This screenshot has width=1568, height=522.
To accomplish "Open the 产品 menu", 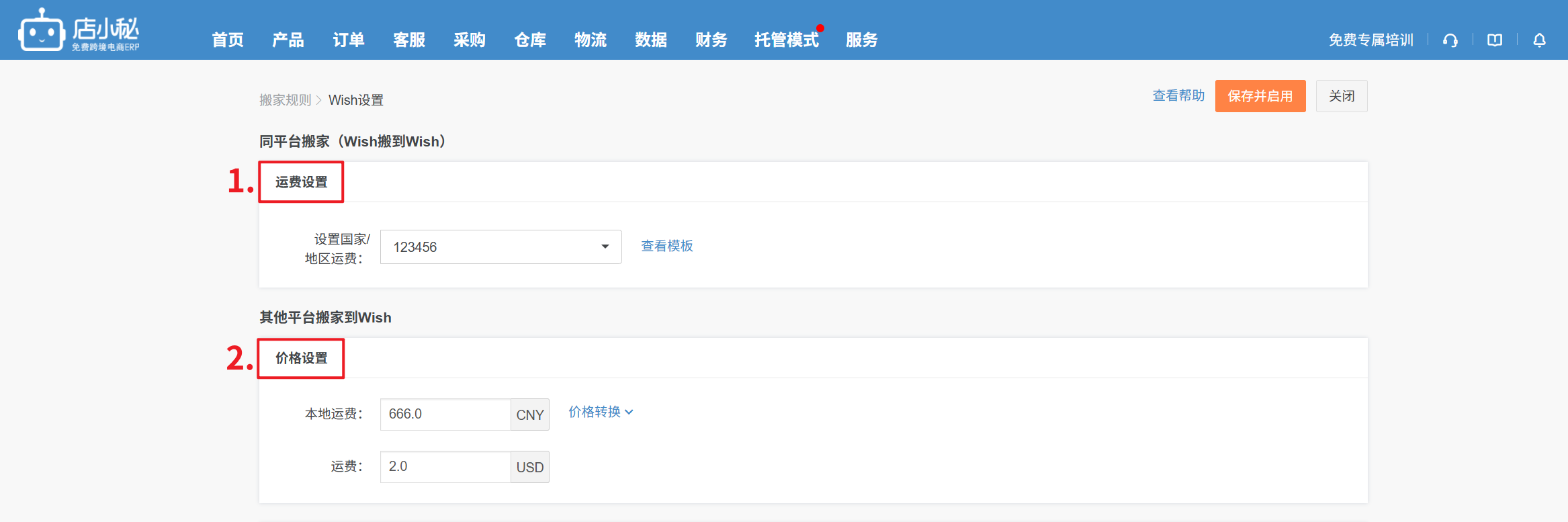I will [x=288, y=40].
